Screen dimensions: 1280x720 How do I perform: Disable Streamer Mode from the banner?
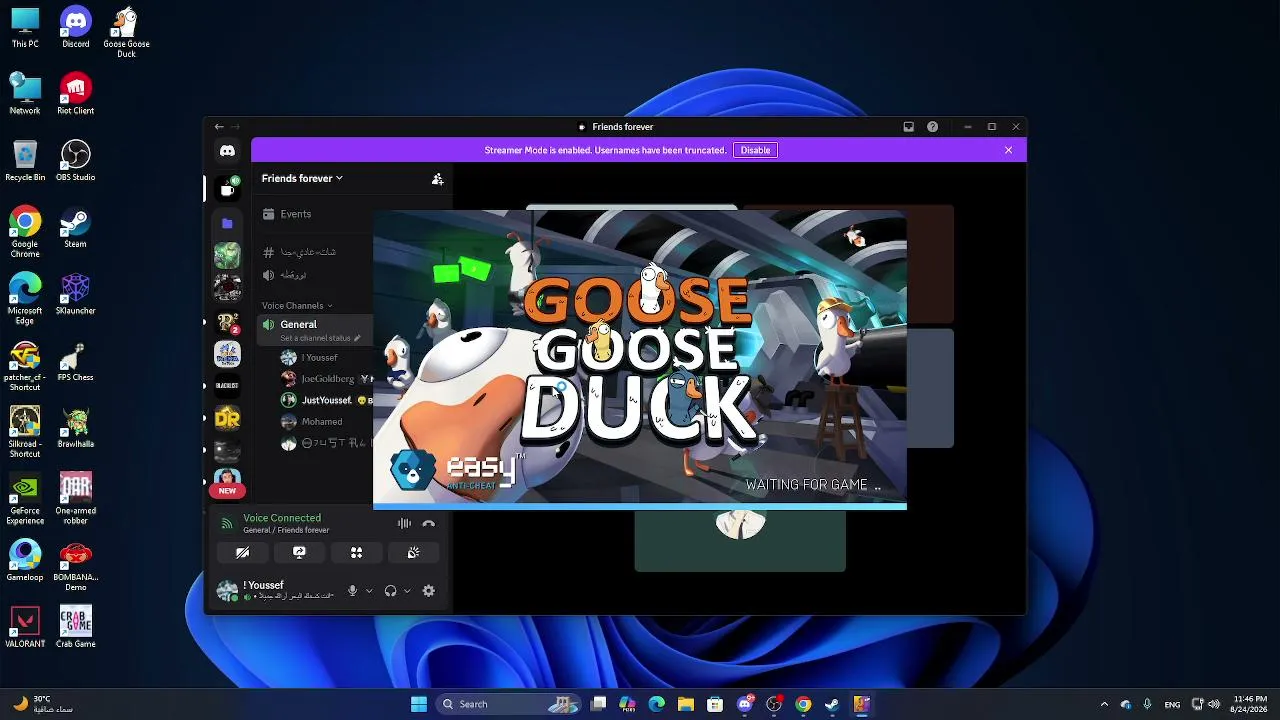pyautogui.click(x=755, y=150)
